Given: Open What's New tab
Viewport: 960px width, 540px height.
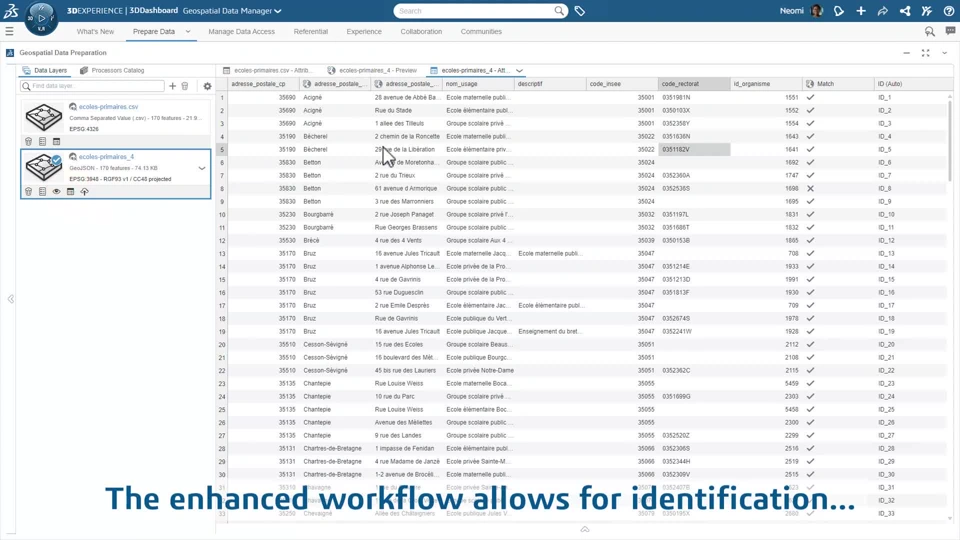Looking at the screenshot, I should click(x=95, y=31).
